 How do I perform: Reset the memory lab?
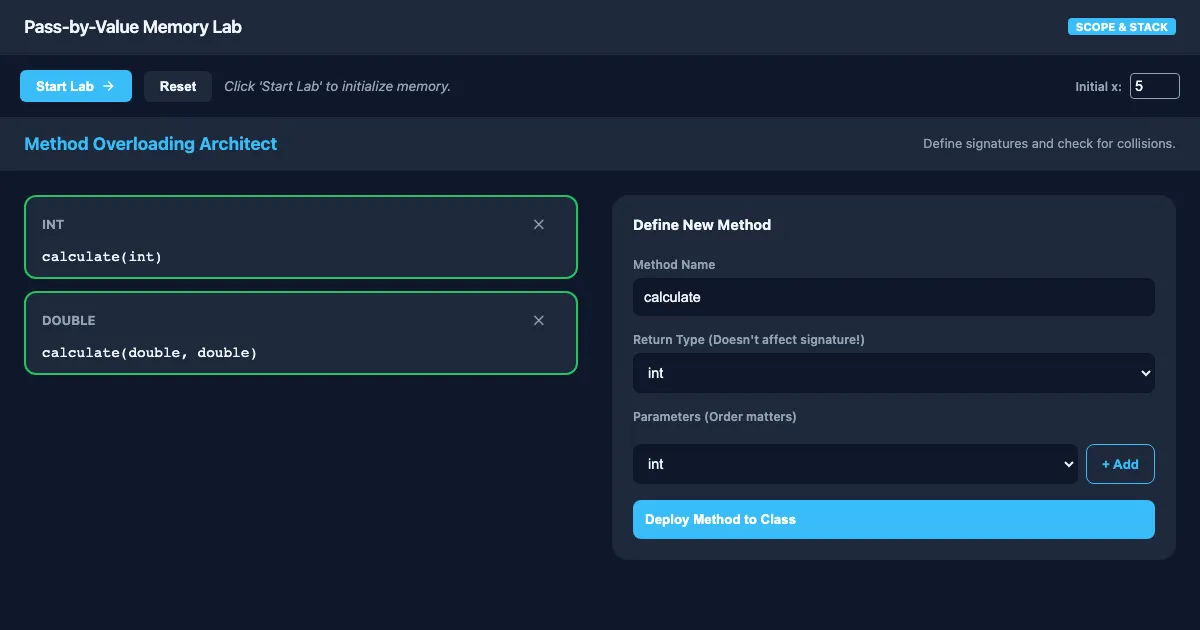(x=178, y=86)
